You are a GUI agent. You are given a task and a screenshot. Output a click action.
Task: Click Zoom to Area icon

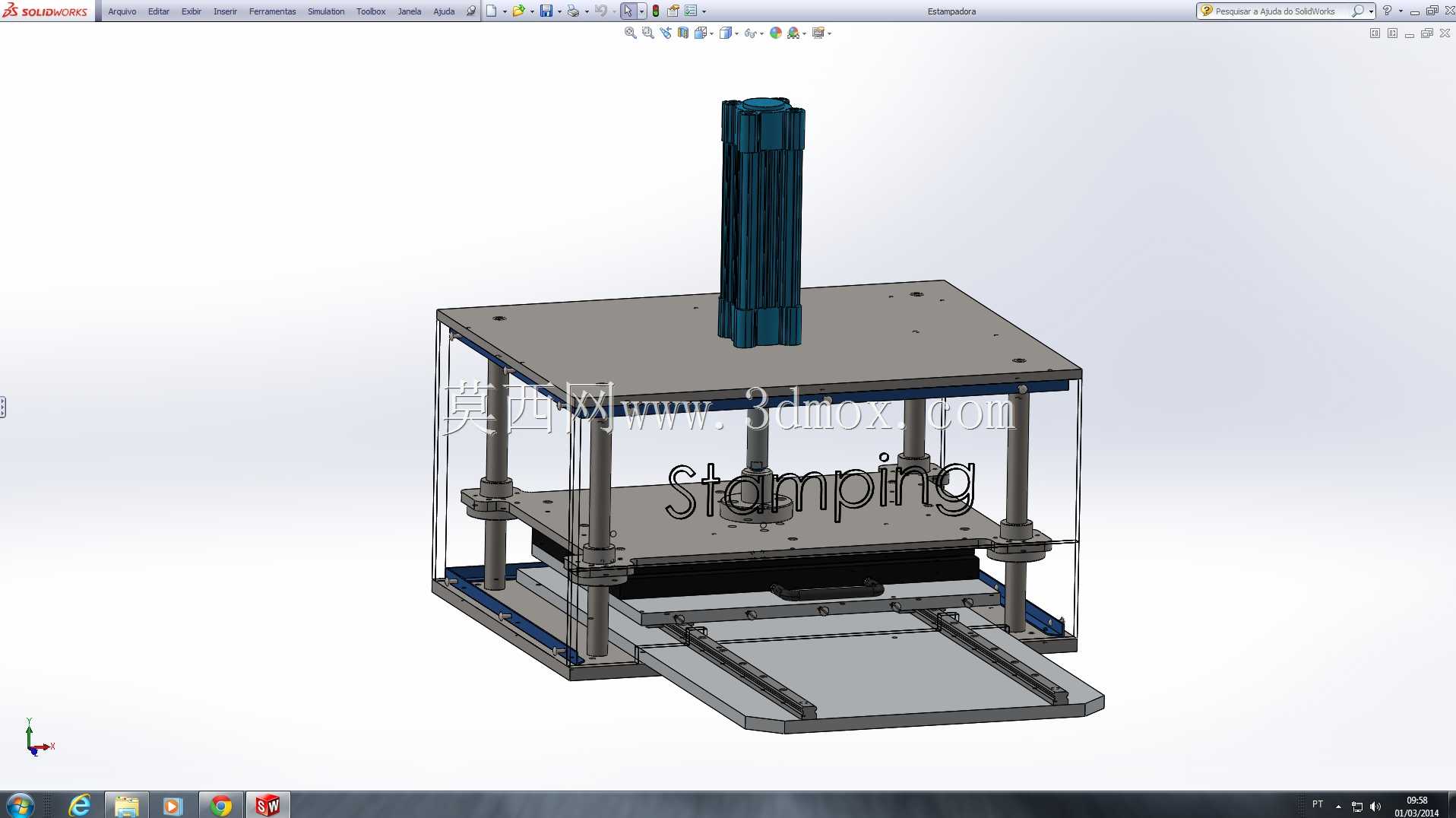(647, 33)
